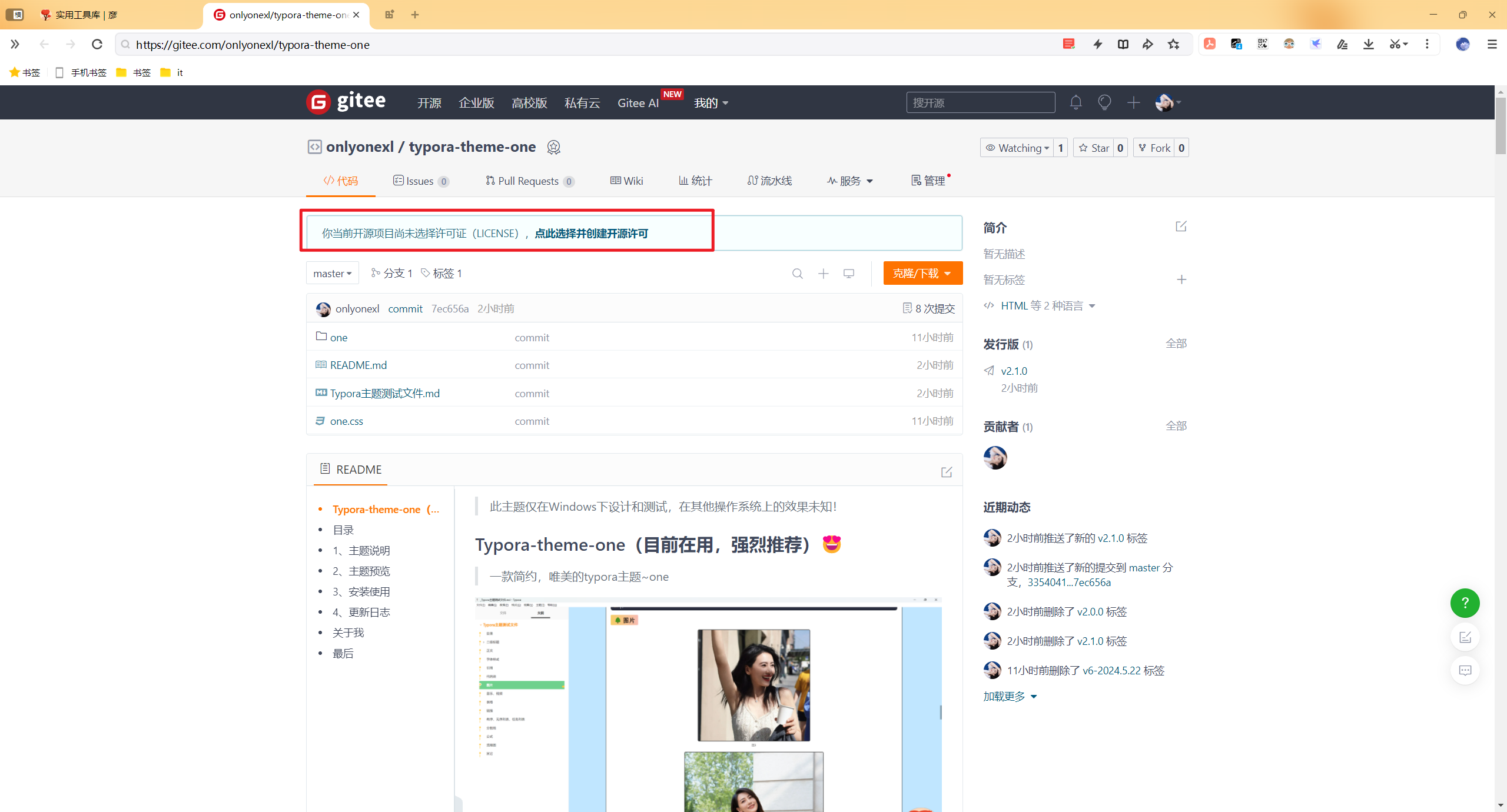The image size is (1507, 812).
Task: Open the README.md file
Action: tap(359, 365)
